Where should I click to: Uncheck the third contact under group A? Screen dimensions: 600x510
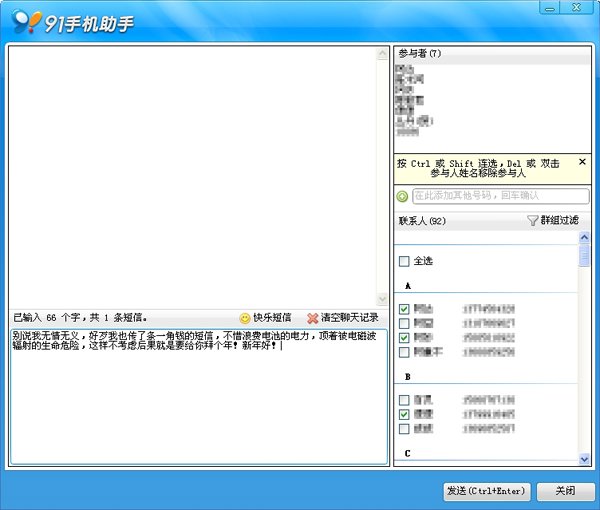coord(404,337)
